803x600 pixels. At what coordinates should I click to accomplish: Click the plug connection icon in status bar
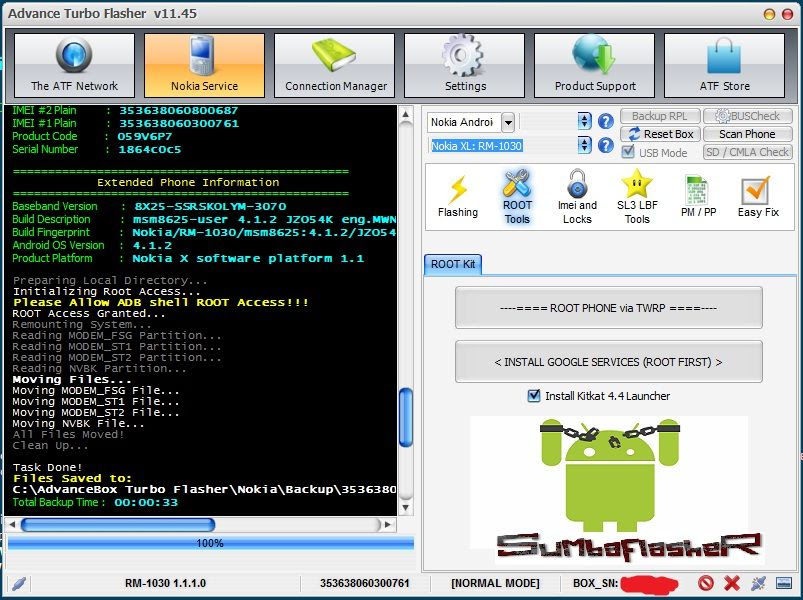(x=758, y=583)
